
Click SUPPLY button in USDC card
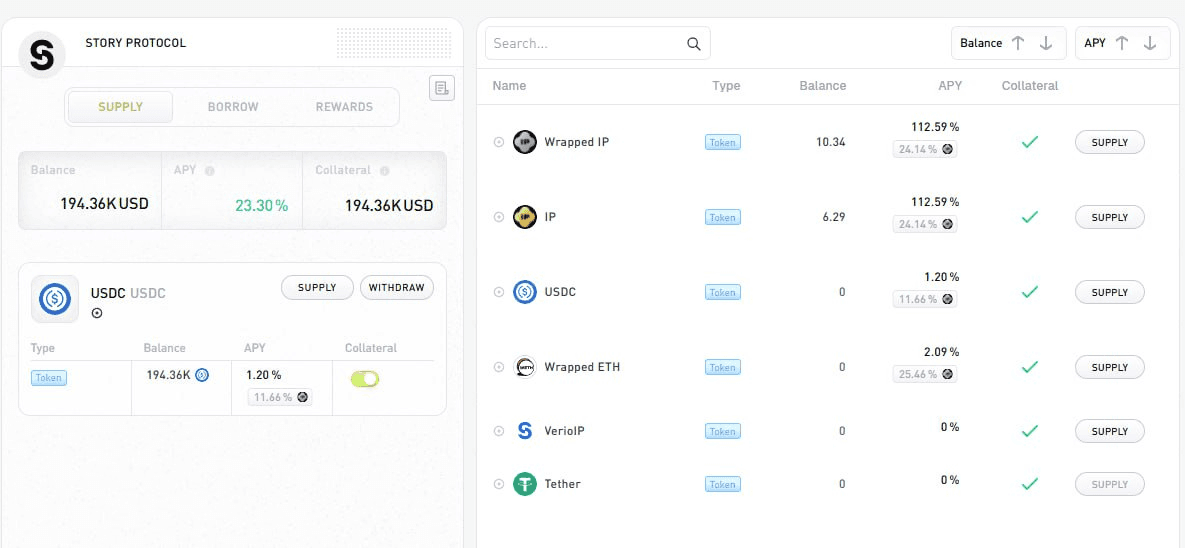pyautogui.click(x=317, y=288)
